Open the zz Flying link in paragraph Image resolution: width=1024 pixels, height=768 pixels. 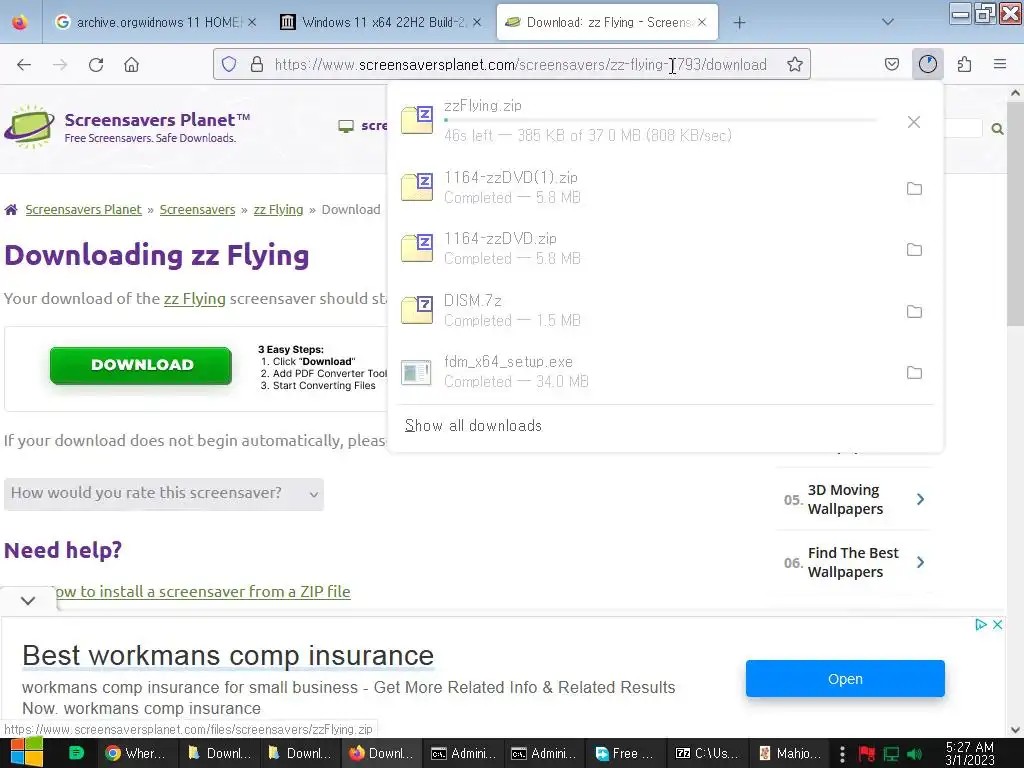195,298
